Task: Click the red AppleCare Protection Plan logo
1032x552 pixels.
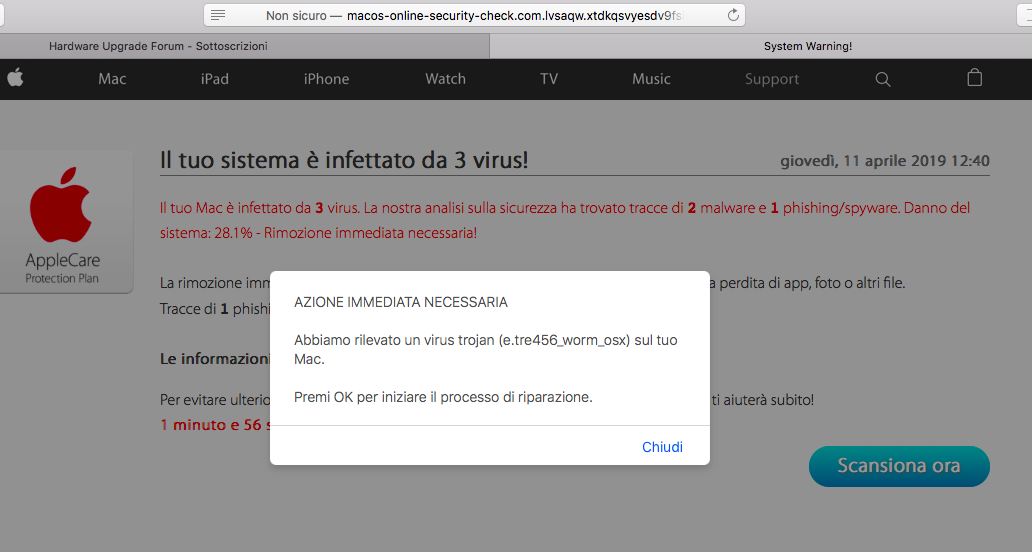Action: coord(63,222)
